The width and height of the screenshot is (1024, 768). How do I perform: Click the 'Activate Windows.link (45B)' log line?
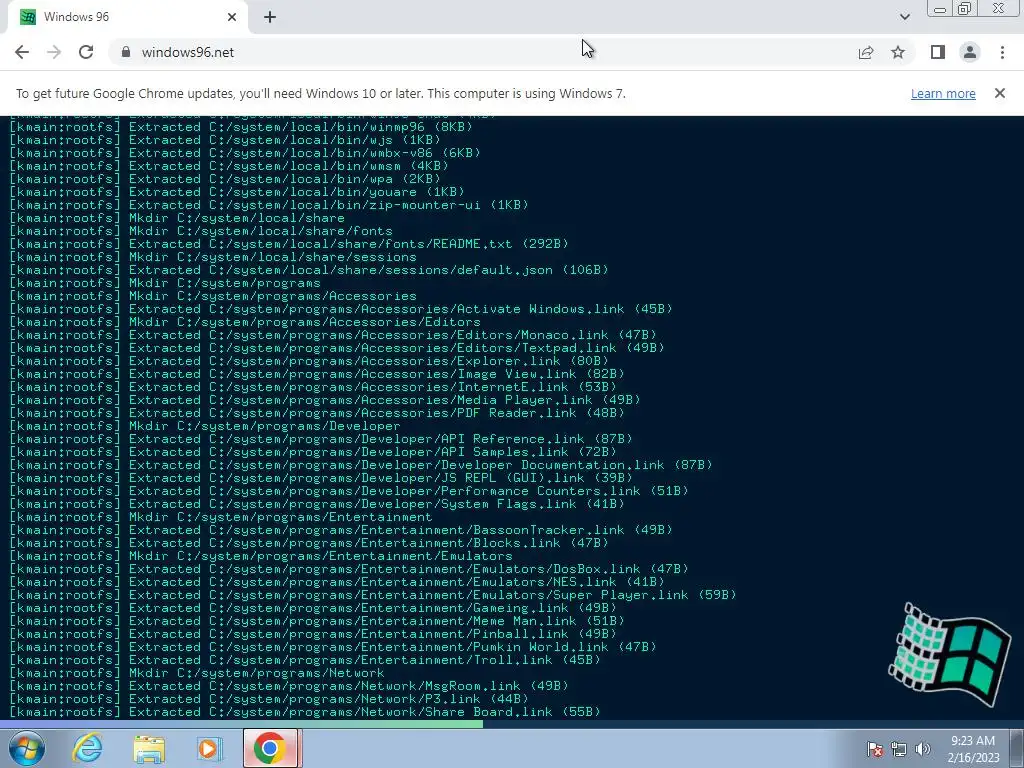click(341, 309)
